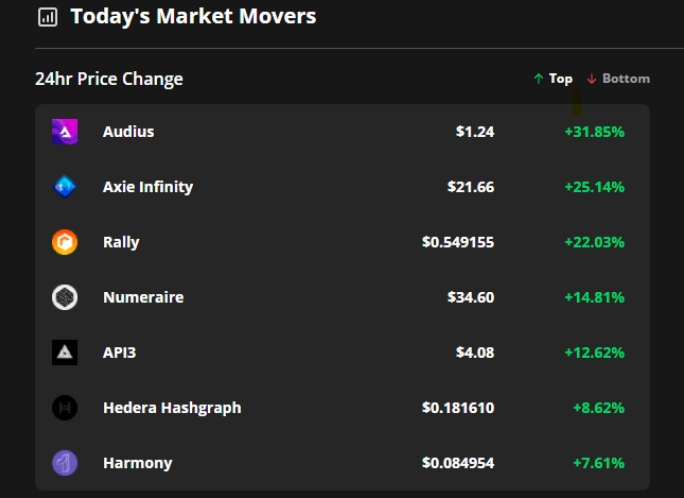The image size is (684, 498).
Task: Click the Market Movers chart icon
Action: (48, 17)
